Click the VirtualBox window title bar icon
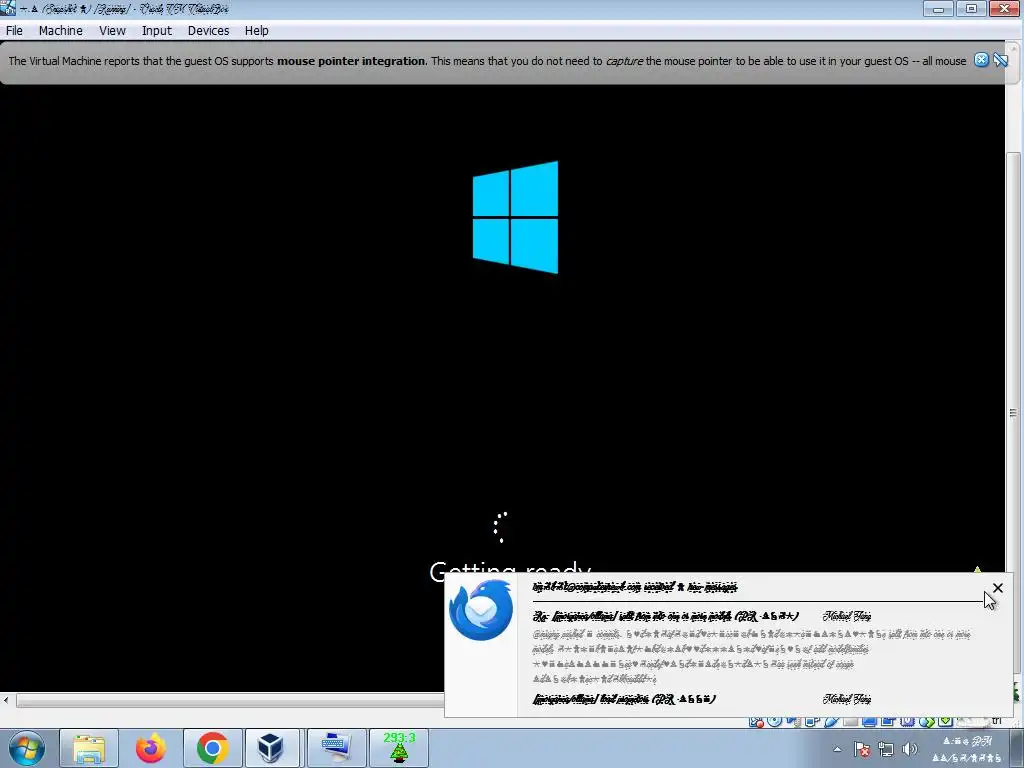The height and width of the screenshot is (768, 1024). tap(8, 8)
